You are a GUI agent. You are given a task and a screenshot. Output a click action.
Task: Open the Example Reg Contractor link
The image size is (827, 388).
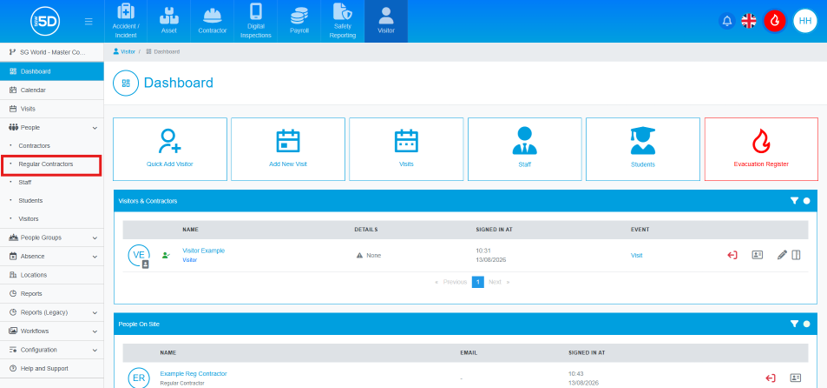point(194,373)
